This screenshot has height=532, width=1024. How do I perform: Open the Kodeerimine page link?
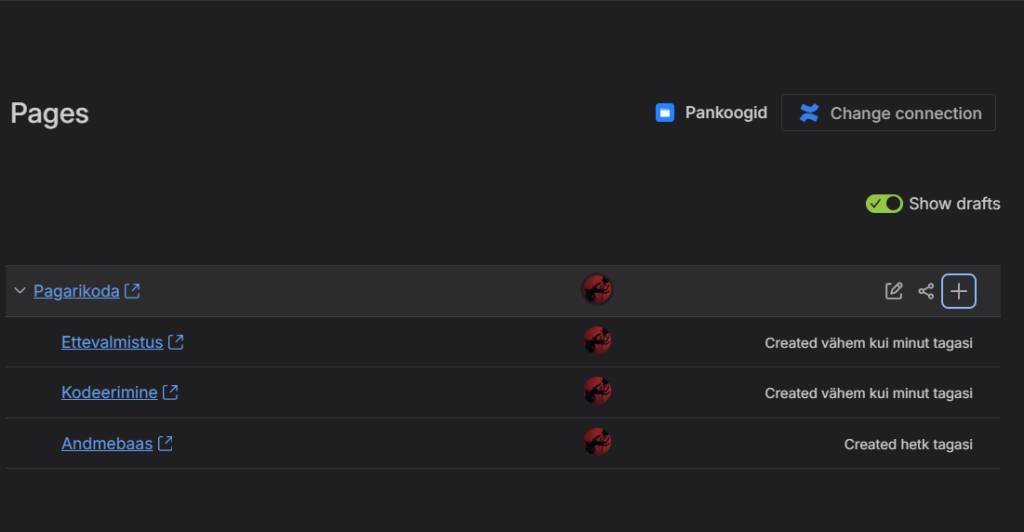point(109,393)
